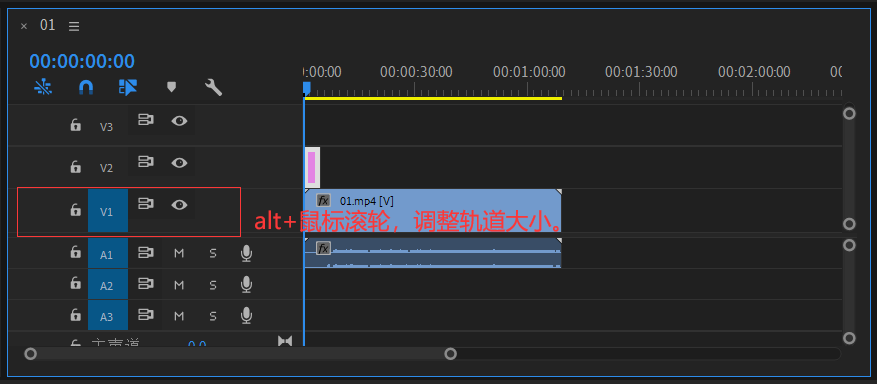This screenshot has height=384, width=877.
Task: Toggle sync lock for V2
Action: pos(146,162)
